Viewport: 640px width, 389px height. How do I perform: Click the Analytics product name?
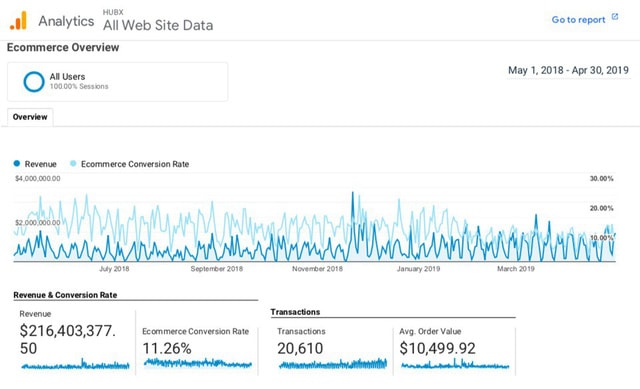66,21
